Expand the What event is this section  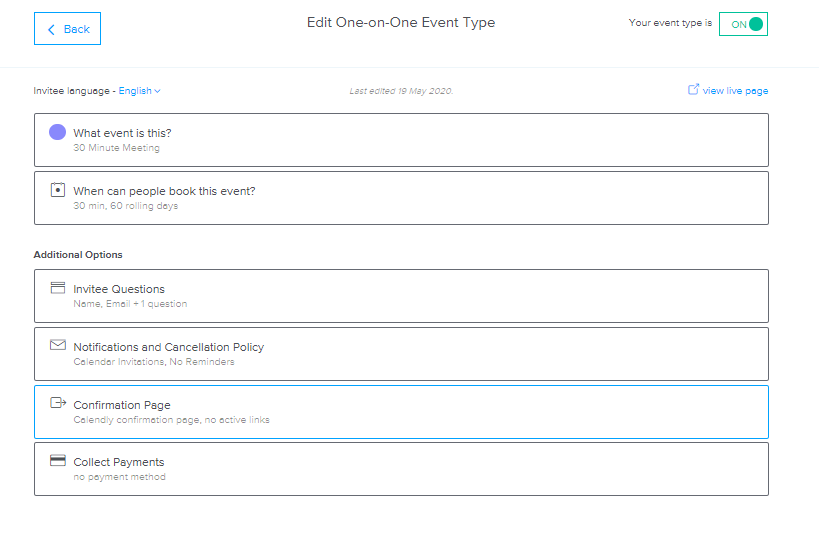coord(401,140)
